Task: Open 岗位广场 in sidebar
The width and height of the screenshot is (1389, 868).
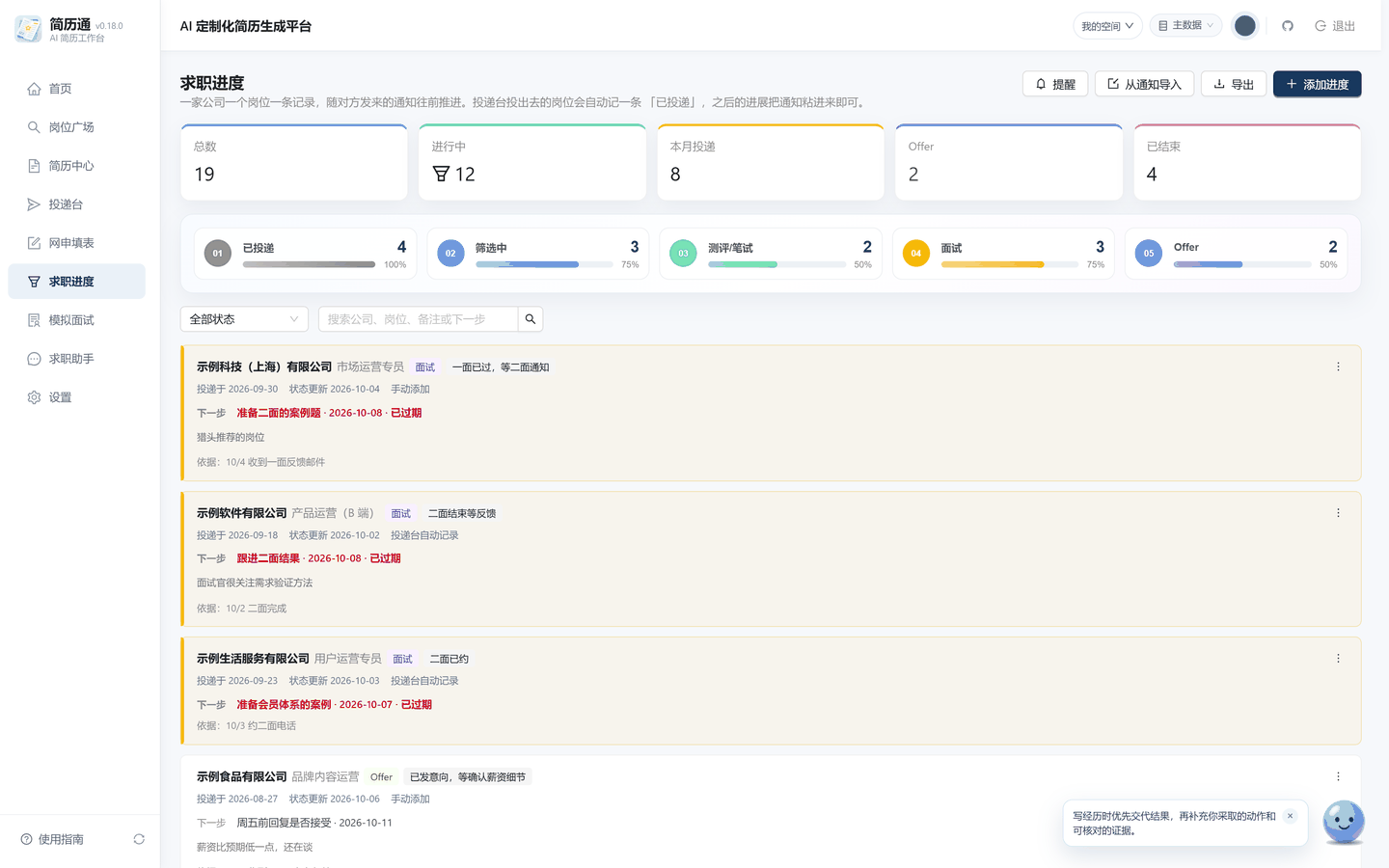Action: tap(76, 127)
